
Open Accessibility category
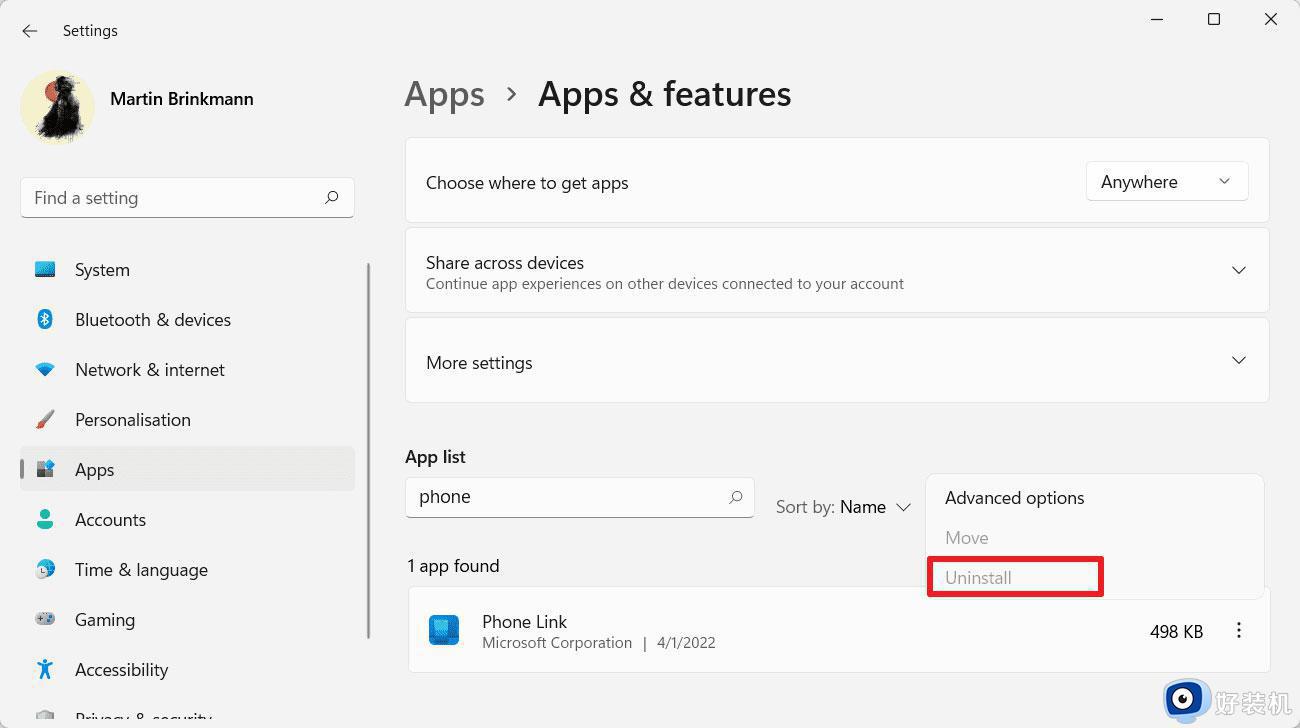tap(187, 670)
